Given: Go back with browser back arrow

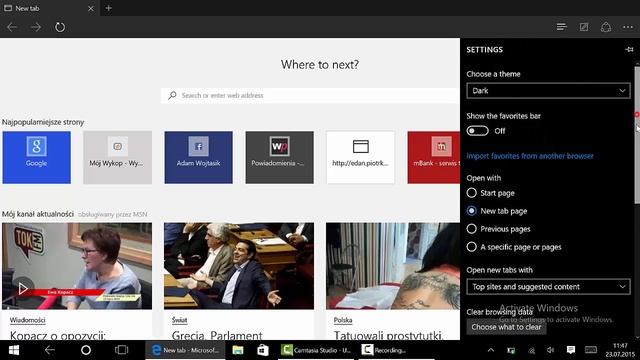Looking at the screenshot, I should pos(12,27).
